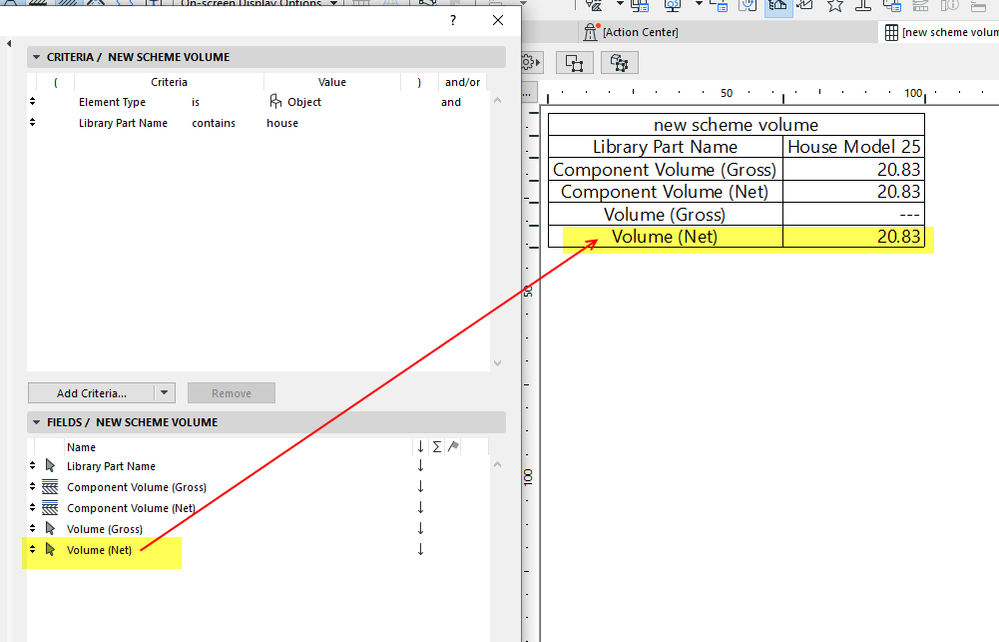Grab the reorder handle of Volume (Net) field
The width and height of the screenshot is (999, 642).
tap(32, 549)
